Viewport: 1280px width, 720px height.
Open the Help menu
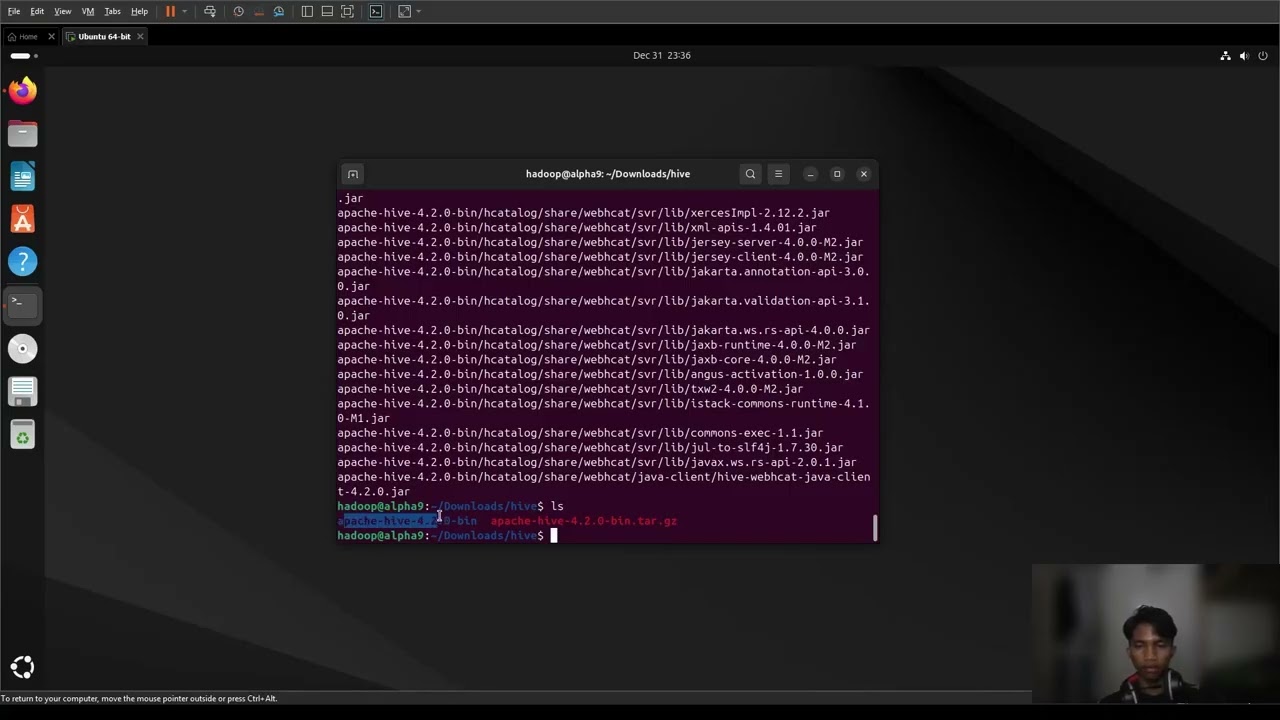(140, 11)
